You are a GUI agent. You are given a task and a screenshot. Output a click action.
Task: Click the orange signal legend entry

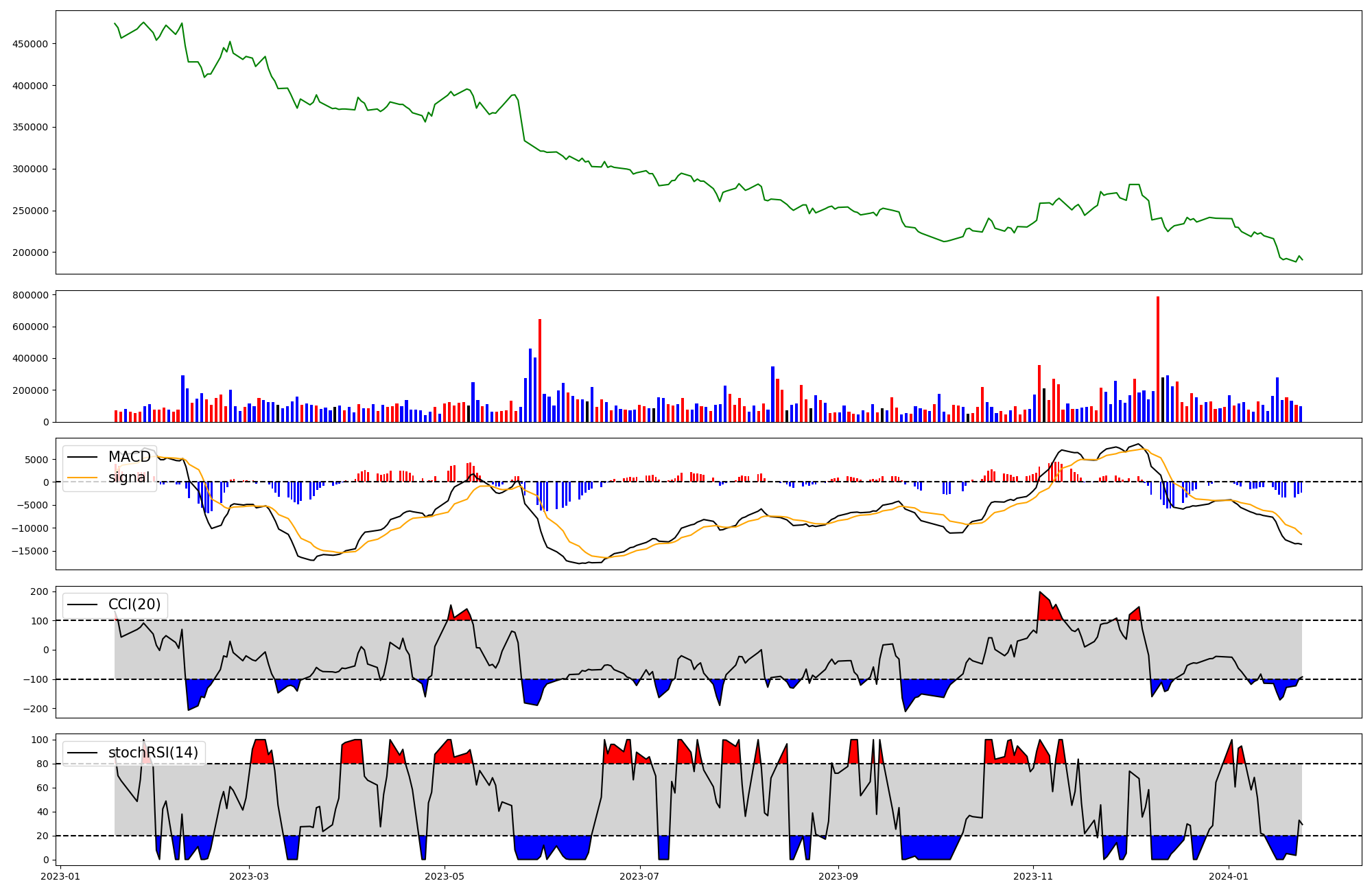click(129, 478)
